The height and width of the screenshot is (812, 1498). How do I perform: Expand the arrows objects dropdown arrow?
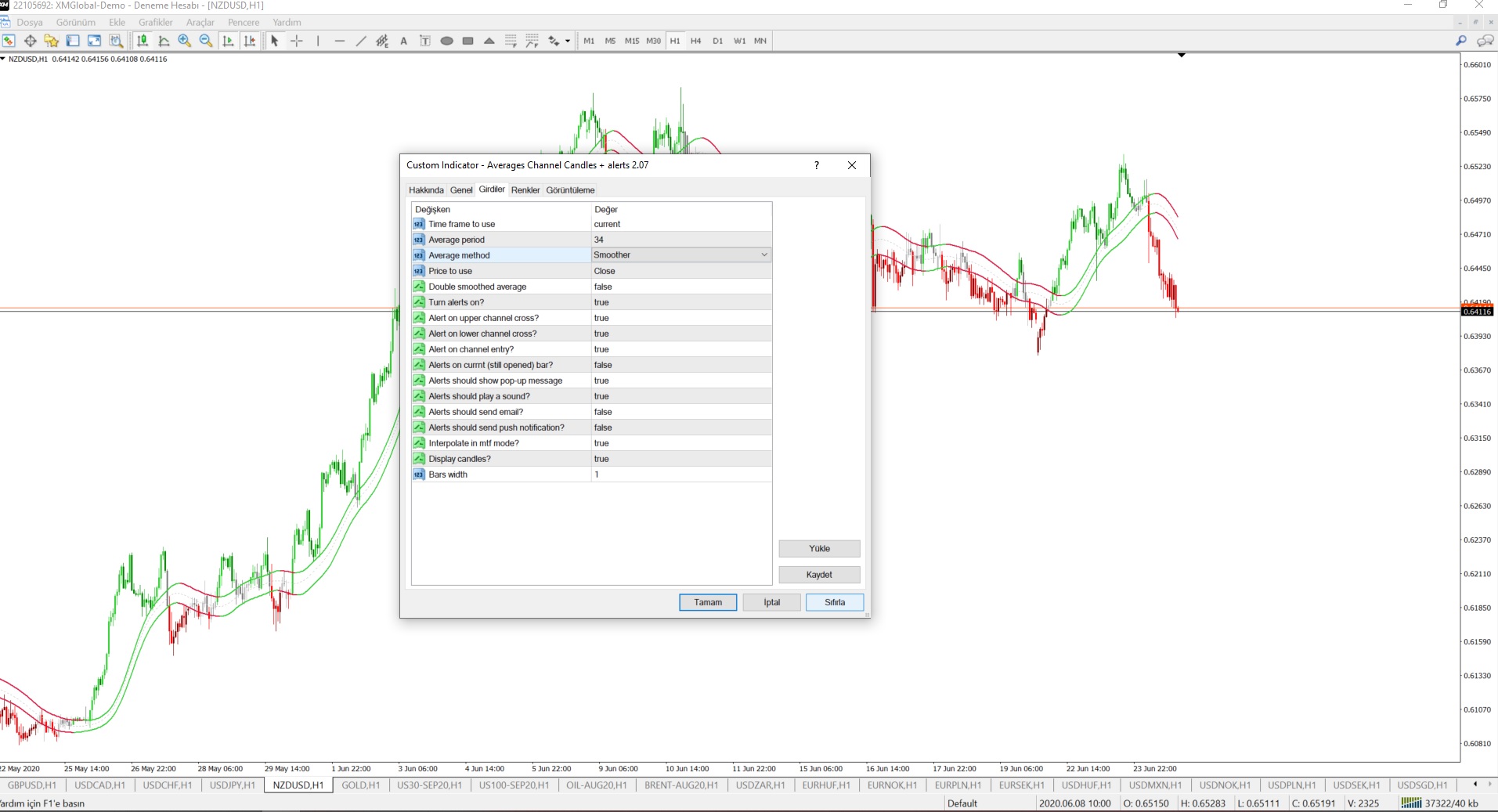tap(568, 41)
